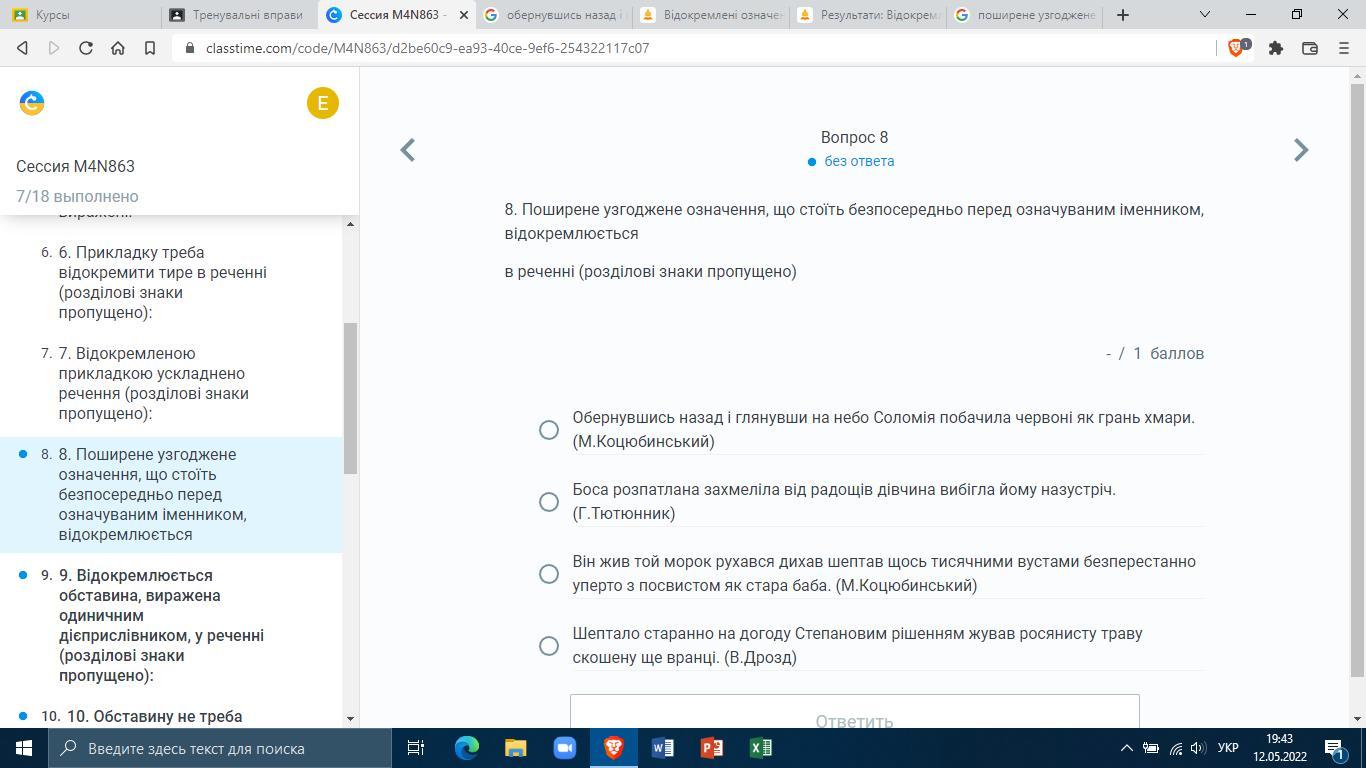1366x768 pixels.
Task: Click the 'Сессия M4N863' sidebar title
Action: (x=75, y=167)
